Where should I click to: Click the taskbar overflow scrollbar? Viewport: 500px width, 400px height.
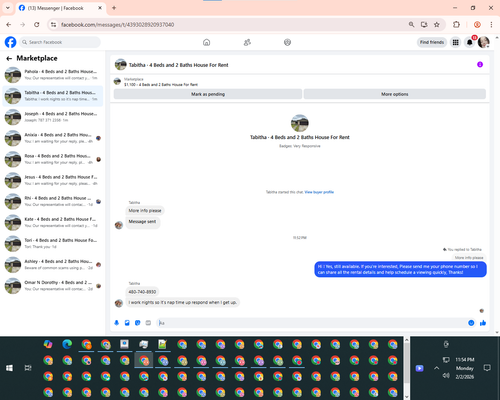tap(407, 368)
